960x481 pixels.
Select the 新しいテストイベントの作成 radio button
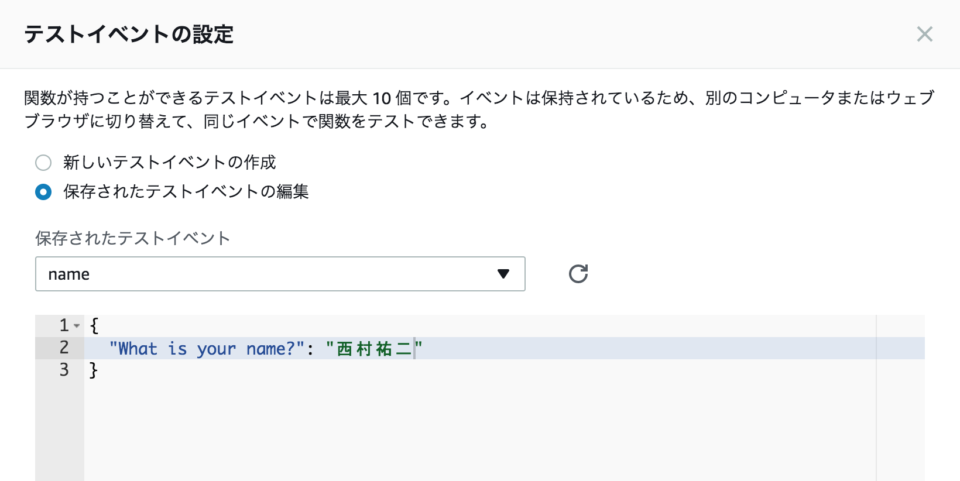pos(43,162)
